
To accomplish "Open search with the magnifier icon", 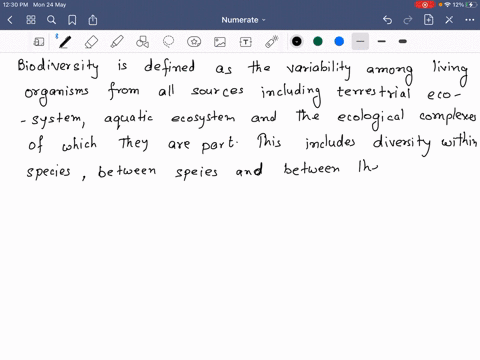I will point(51,20).
